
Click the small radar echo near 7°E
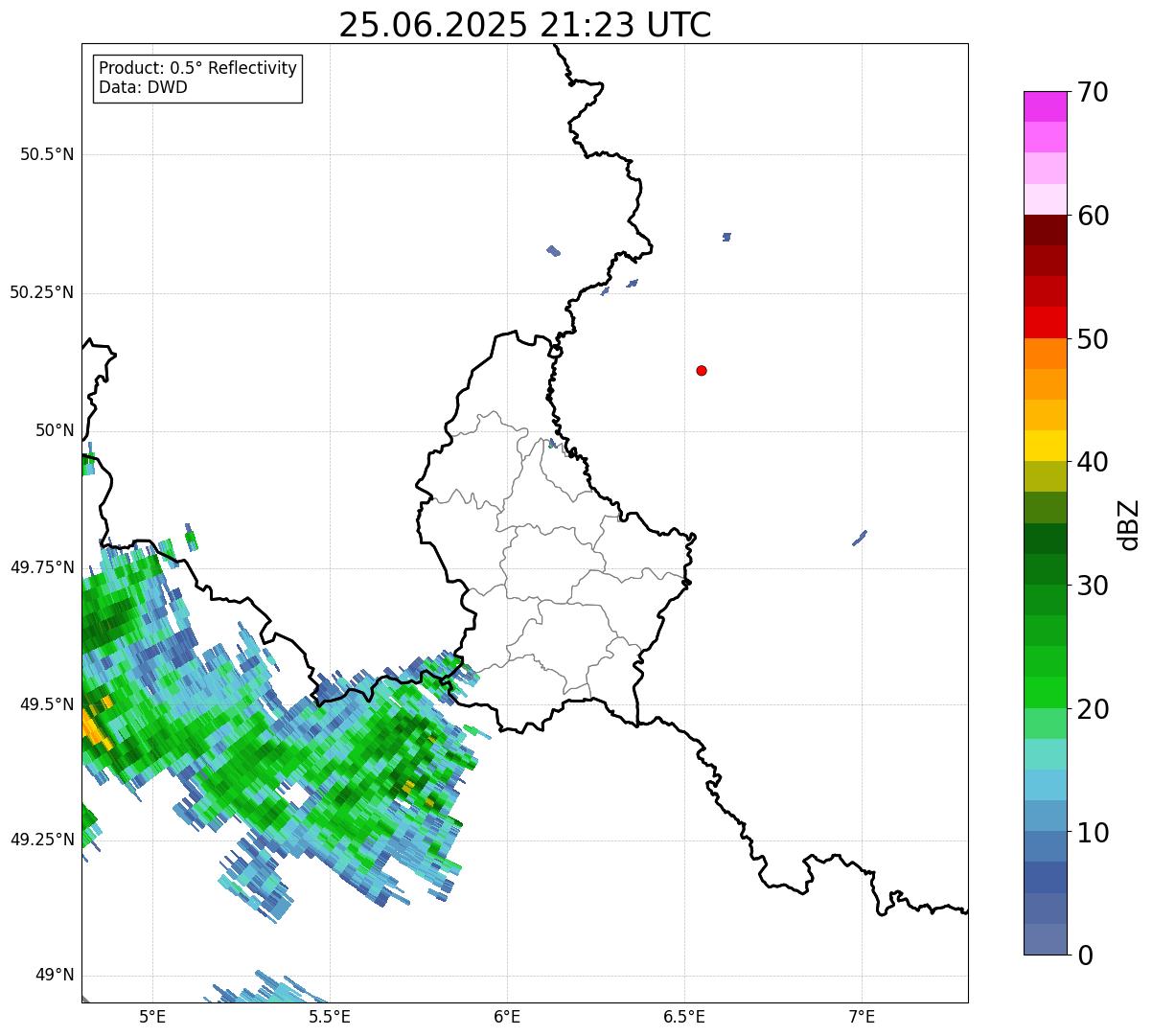860,539
